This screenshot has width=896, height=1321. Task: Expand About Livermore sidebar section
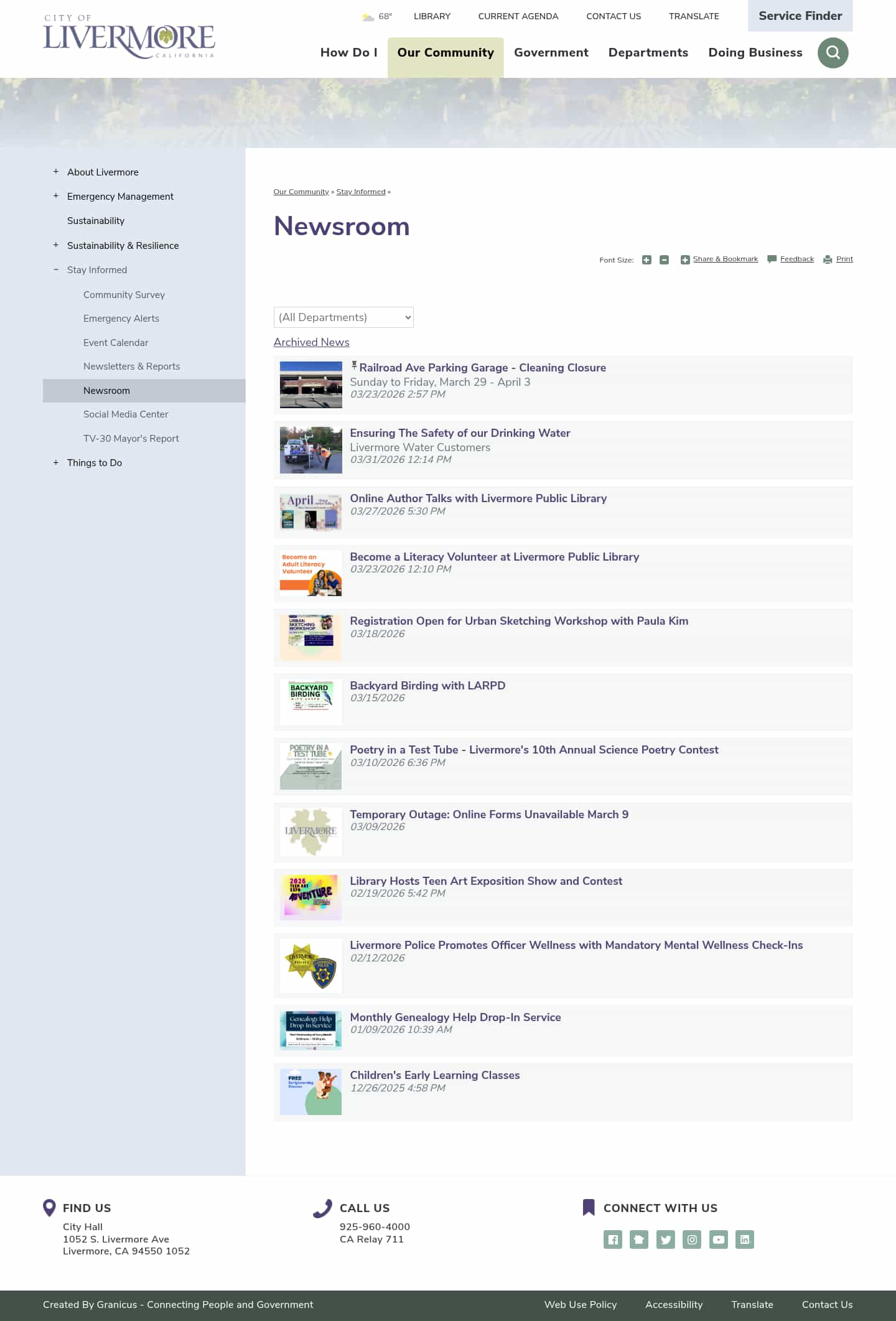56,172
